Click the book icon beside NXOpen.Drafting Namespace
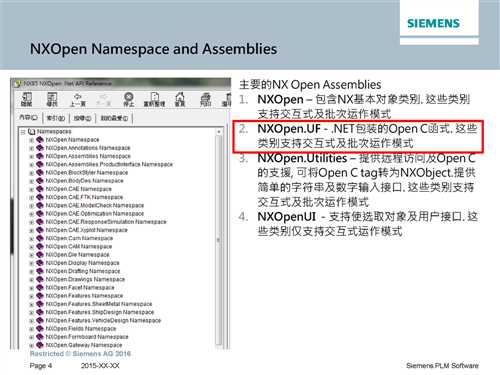Screen dimensions: 500x375 (40, 271)
